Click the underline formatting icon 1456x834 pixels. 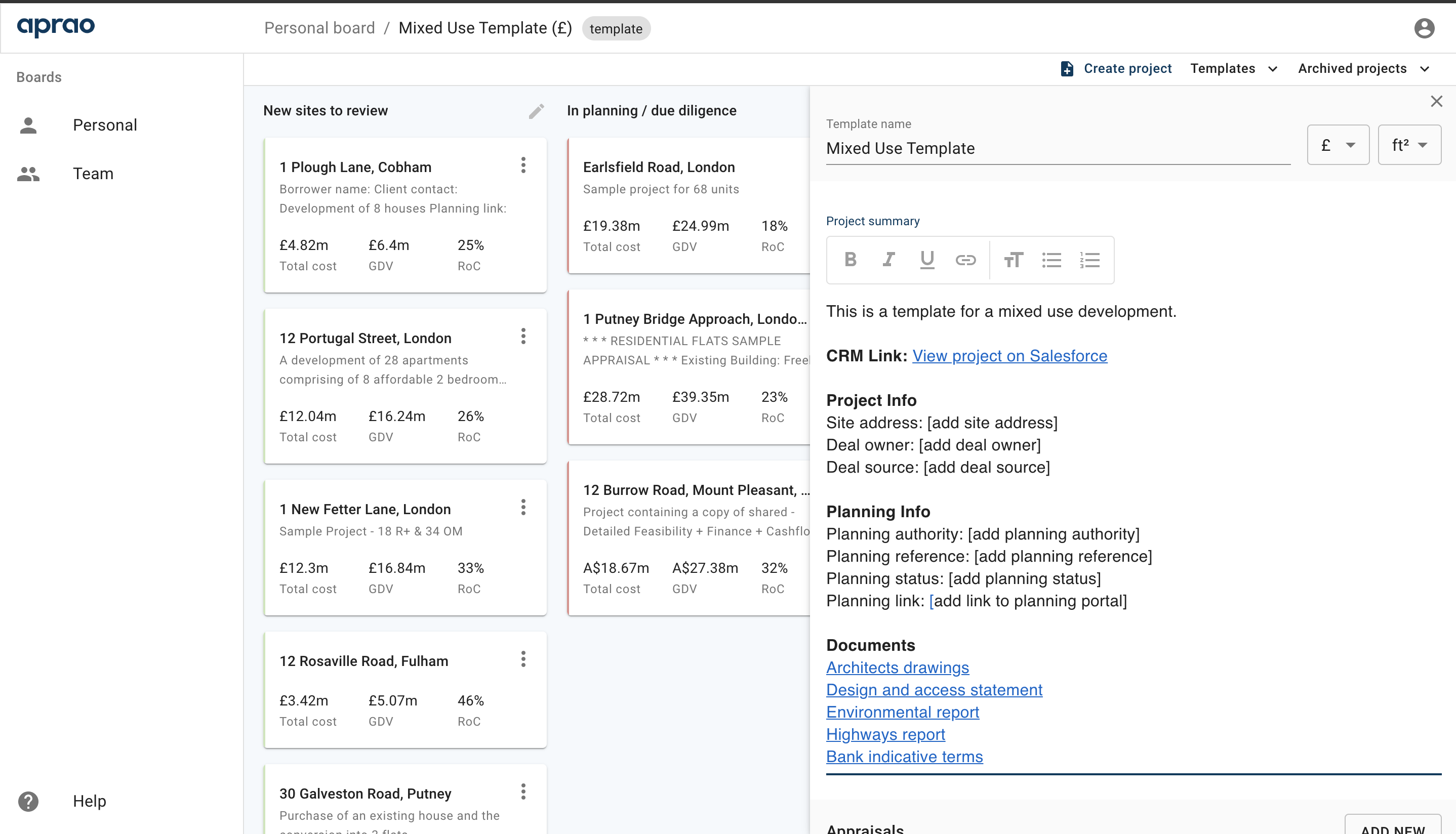[927, 260]
